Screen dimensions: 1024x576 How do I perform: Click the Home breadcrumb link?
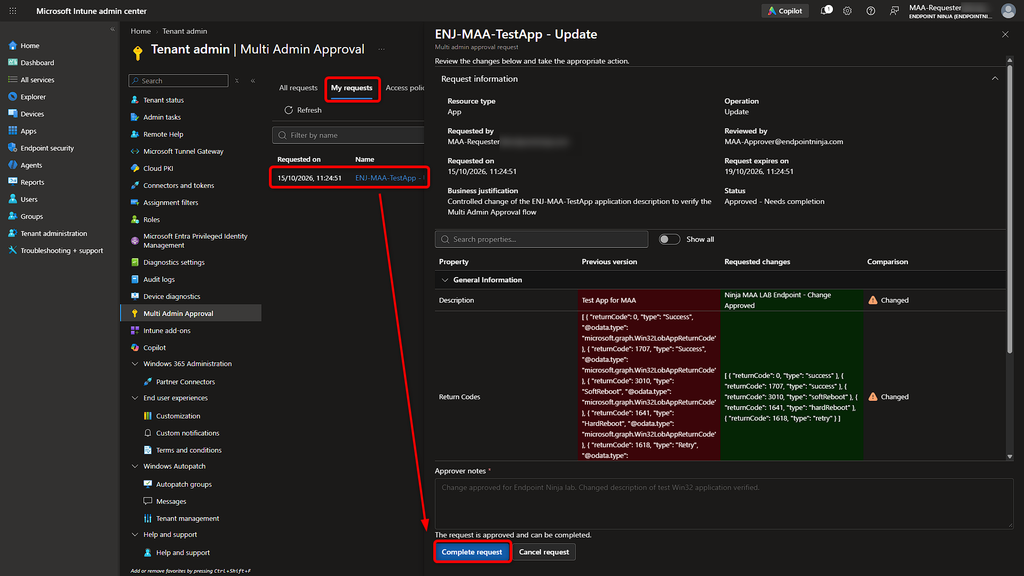pyautogui.click(x=140, y=31)
